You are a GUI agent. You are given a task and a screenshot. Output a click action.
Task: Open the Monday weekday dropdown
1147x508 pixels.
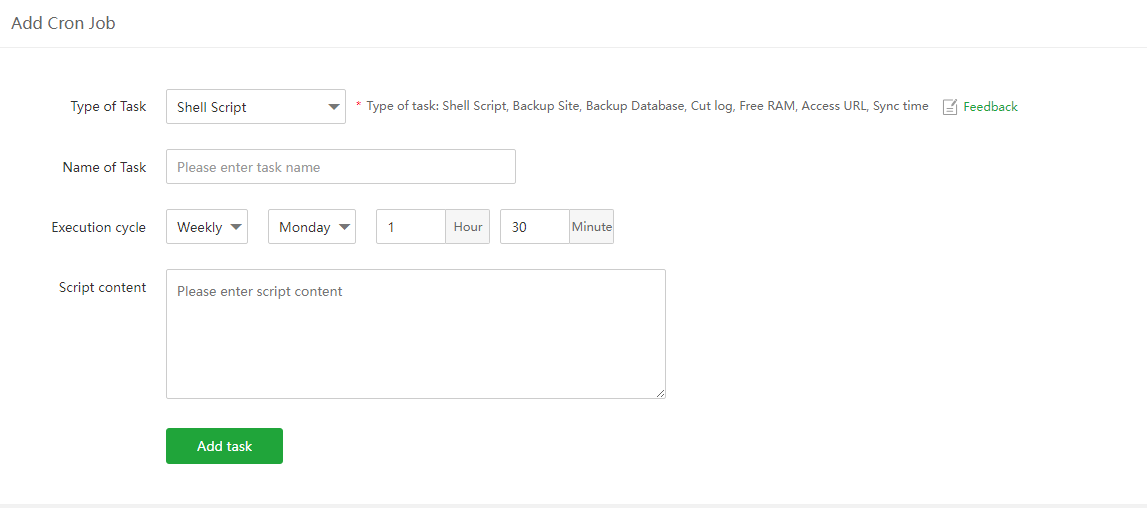(312, 227)
